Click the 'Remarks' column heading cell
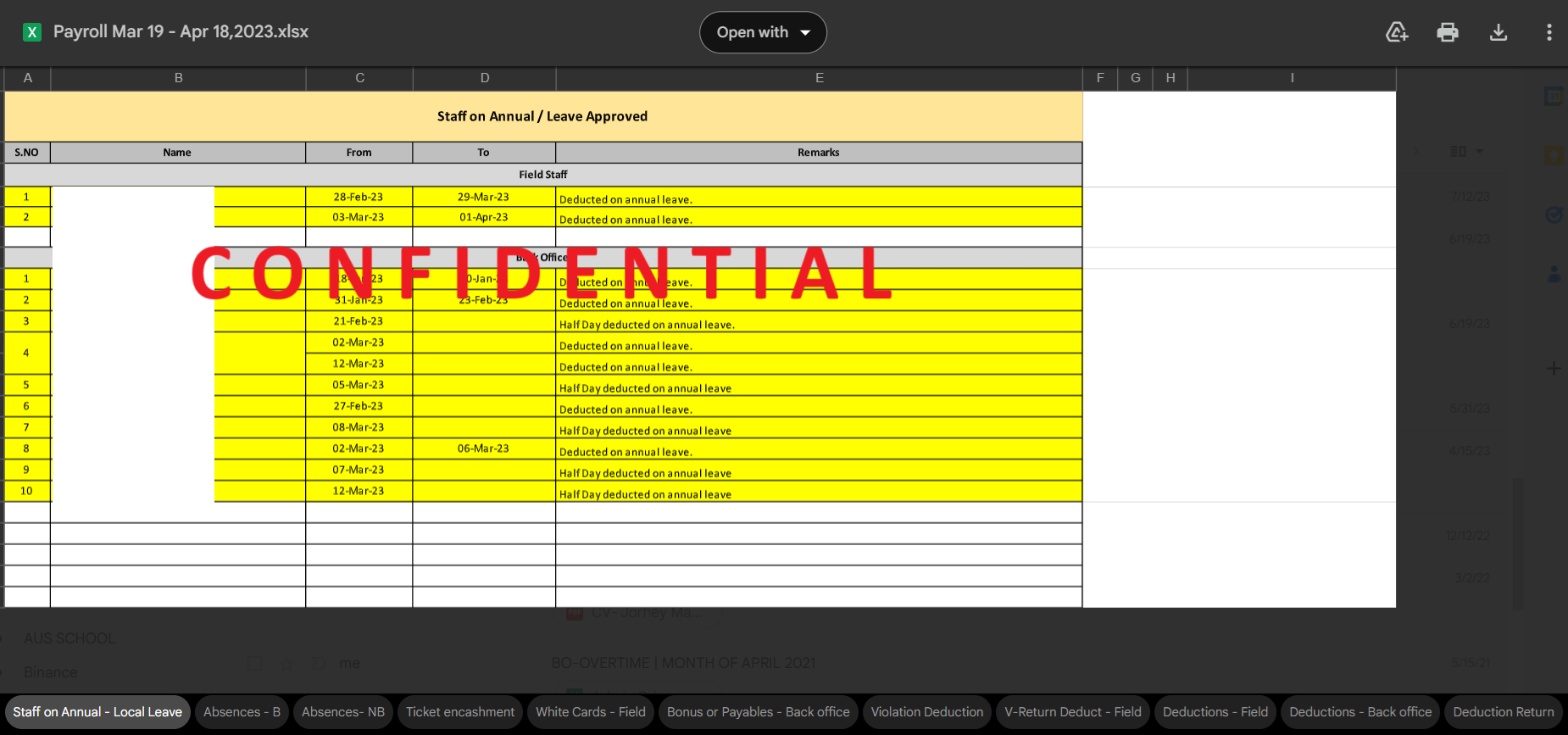Image resolution: width=1568 pixels, height=735 pixels. (819, 153)
